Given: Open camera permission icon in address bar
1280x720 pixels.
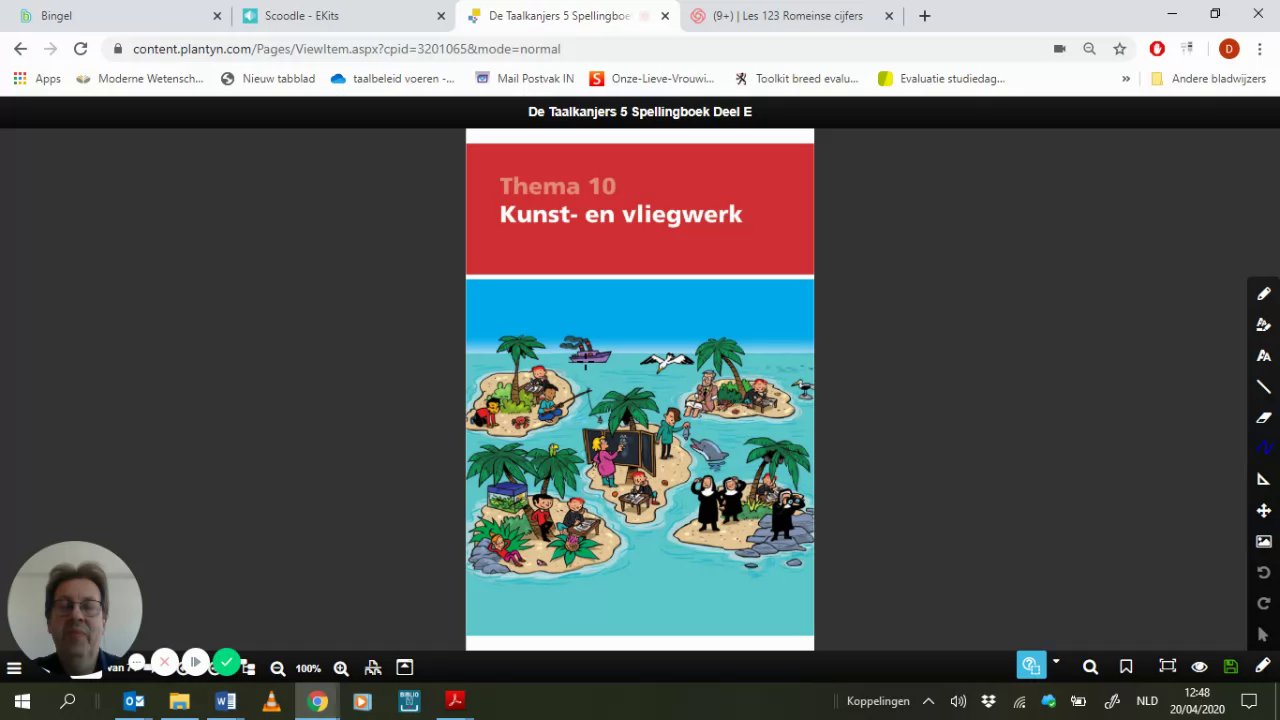Looking at the screenshot, I should pos(1059,48).
